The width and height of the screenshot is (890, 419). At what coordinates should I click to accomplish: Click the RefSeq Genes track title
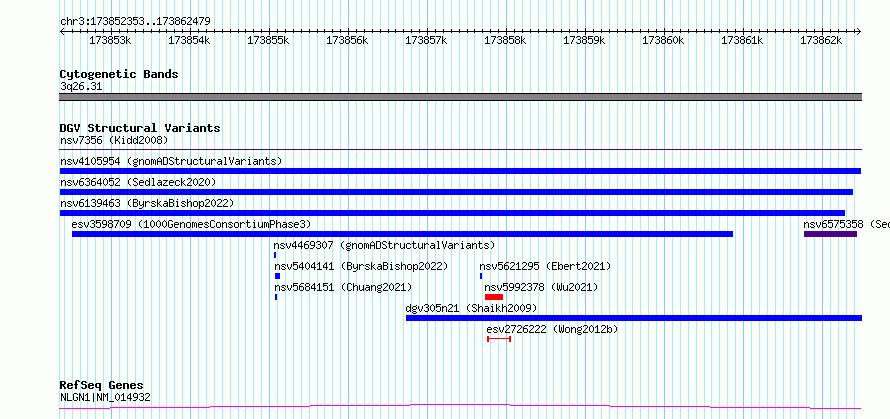[102, 386]
